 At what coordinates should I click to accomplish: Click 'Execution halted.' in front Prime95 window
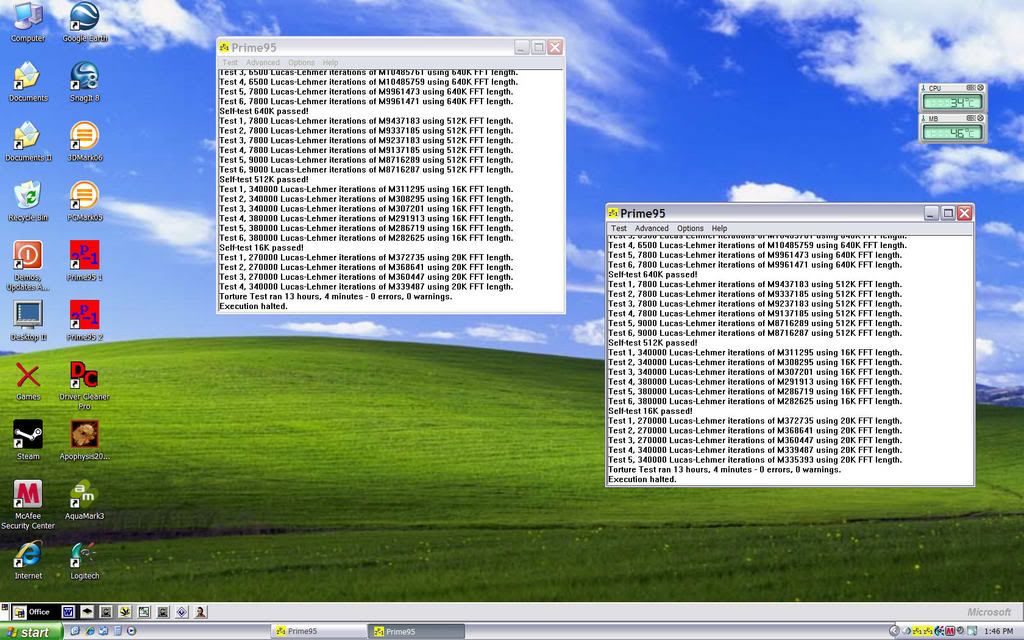pyautogui.click(x=642, y=479)
